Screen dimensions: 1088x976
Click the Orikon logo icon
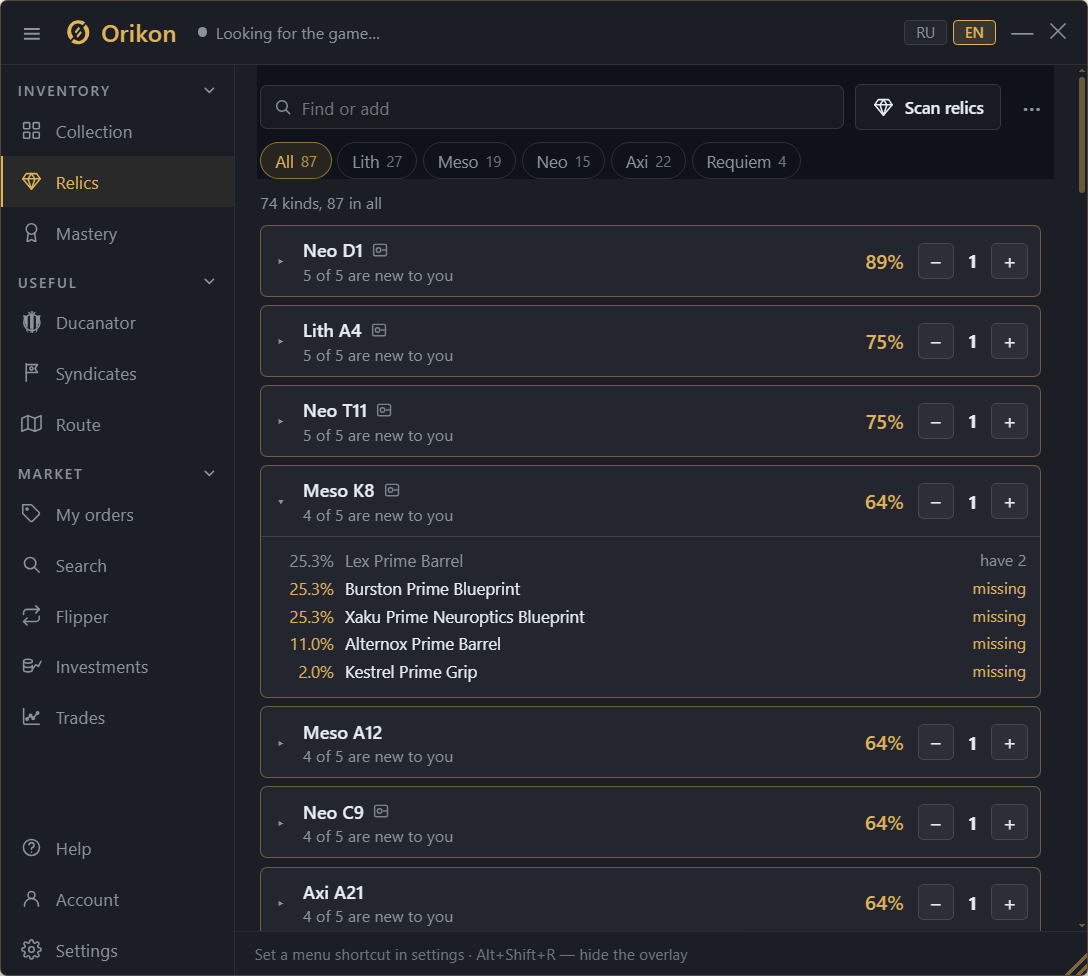[78, 33]
